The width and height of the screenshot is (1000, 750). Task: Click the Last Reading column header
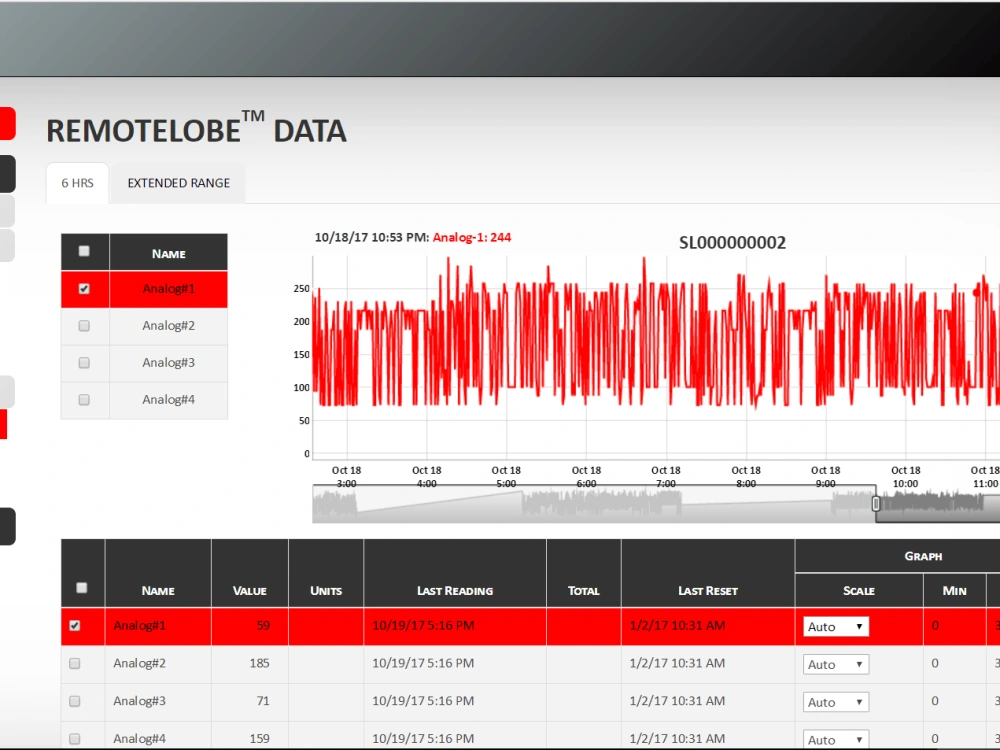(x=455, y=591)
